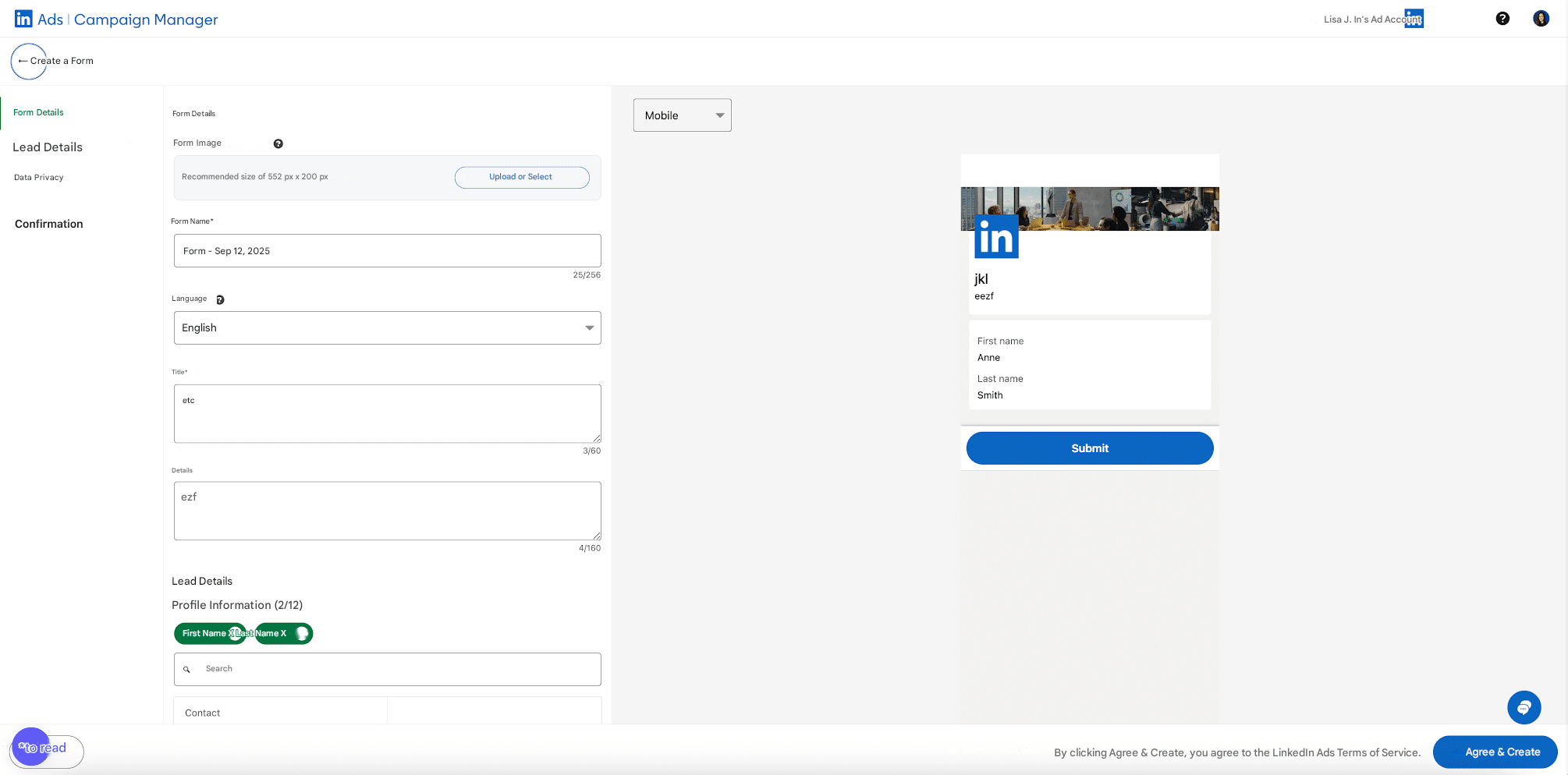Click the 'Lead Details' heading in the form

pyautogui.click(x=202, y=582)
